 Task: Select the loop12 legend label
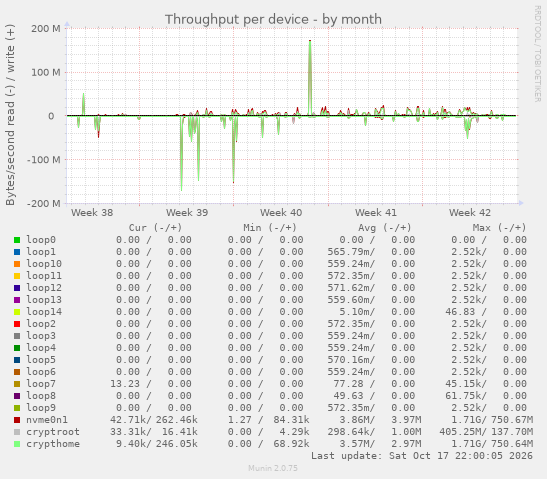click(44, 288)
